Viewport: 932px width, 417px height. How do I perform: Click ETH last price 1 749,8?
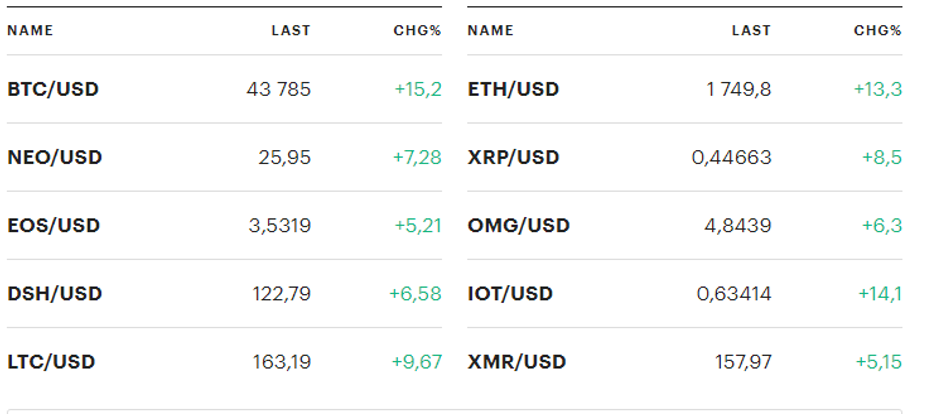point(738,89)
